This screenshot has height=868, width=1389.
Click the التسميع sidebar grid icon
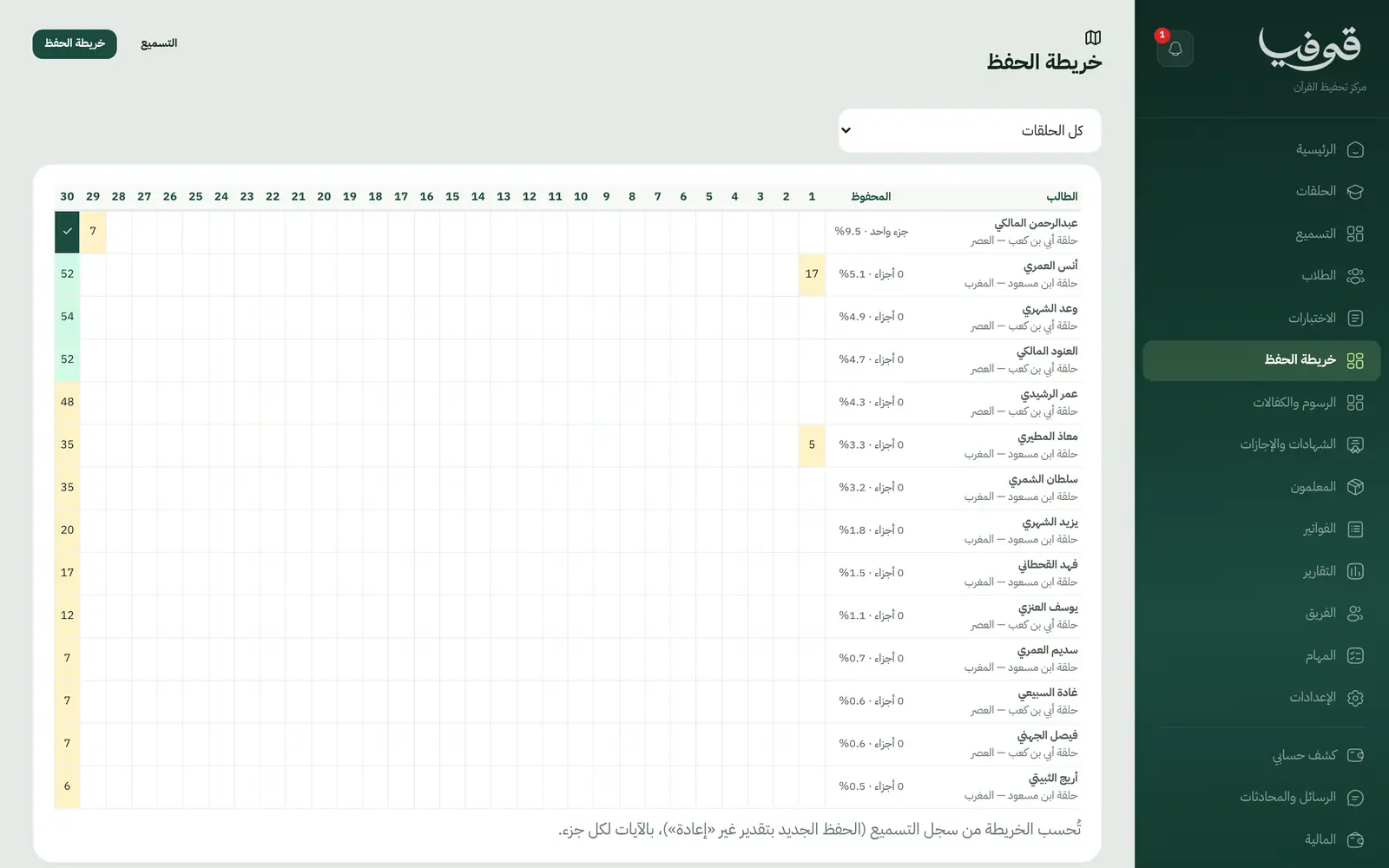click(x=1355, y=233)
